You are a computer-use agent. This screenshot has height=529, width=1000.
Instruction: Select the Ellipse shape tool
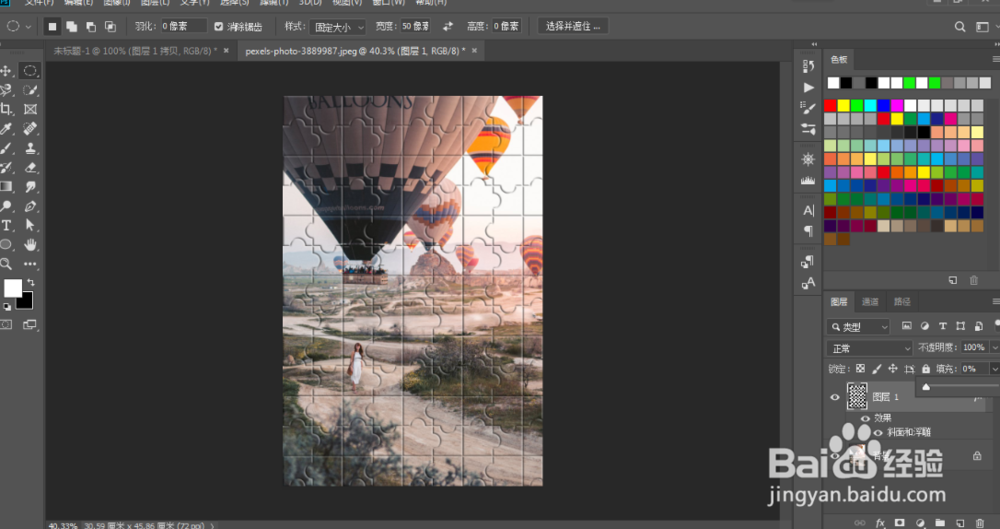click(x=6, y=244)
